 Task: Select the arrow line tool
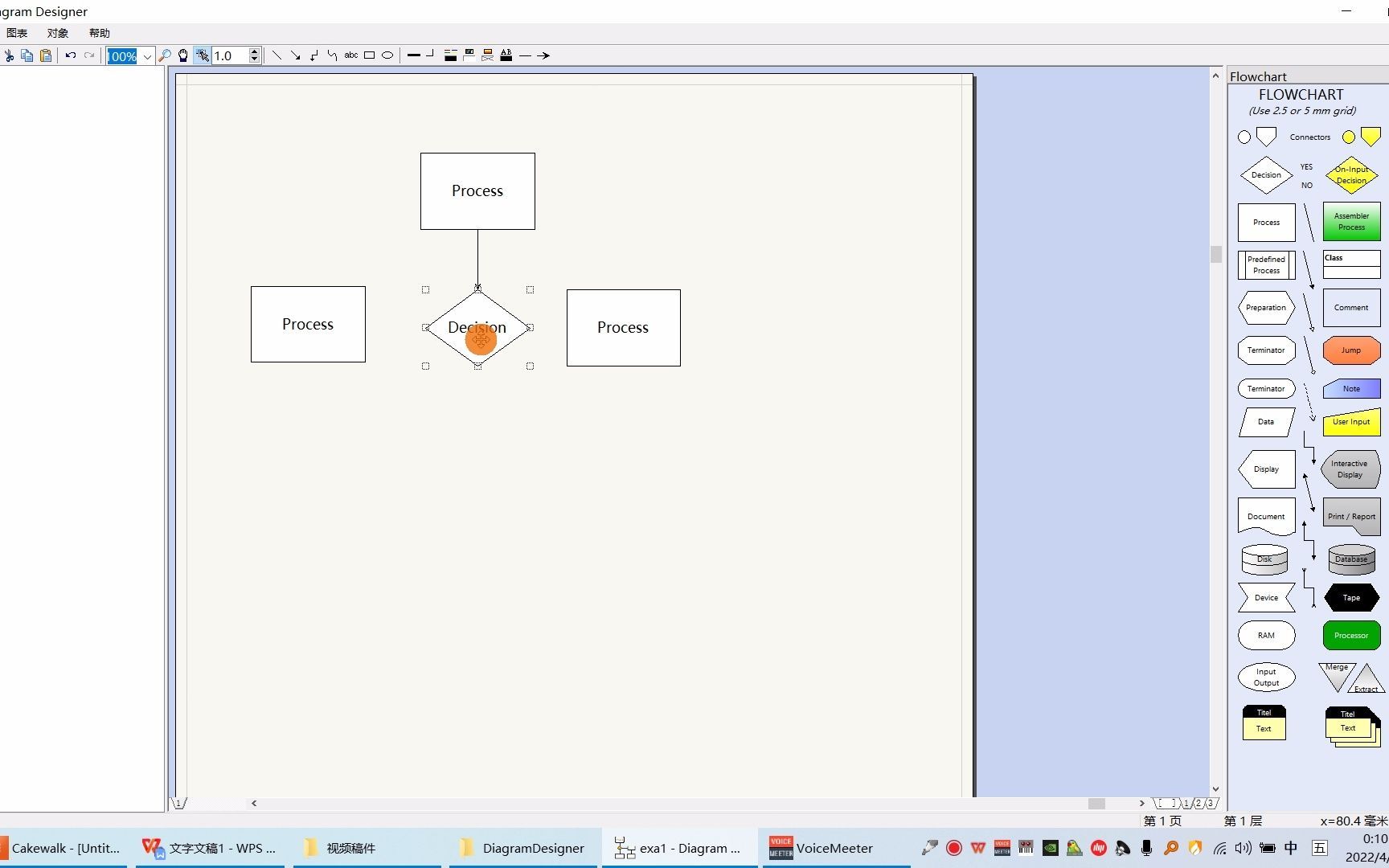(x=295, y=55)
